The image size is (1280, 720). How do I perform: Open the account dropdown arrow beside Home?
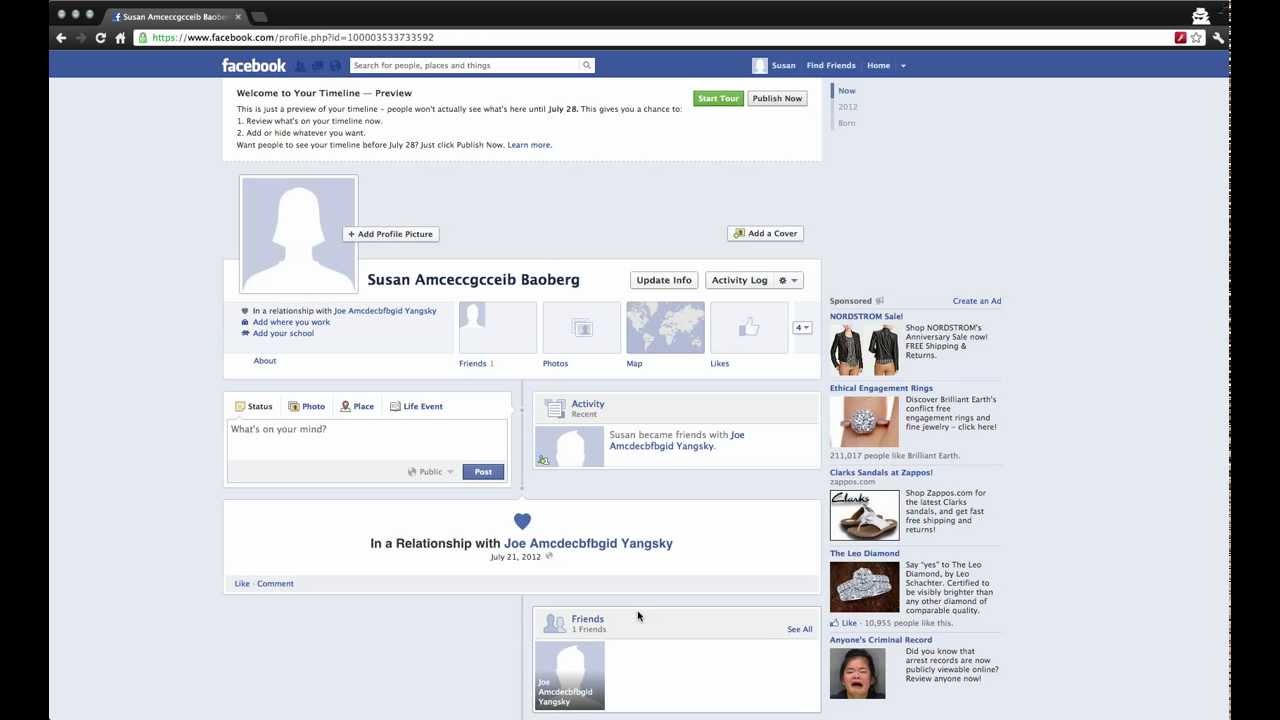[x=903, y=66]
